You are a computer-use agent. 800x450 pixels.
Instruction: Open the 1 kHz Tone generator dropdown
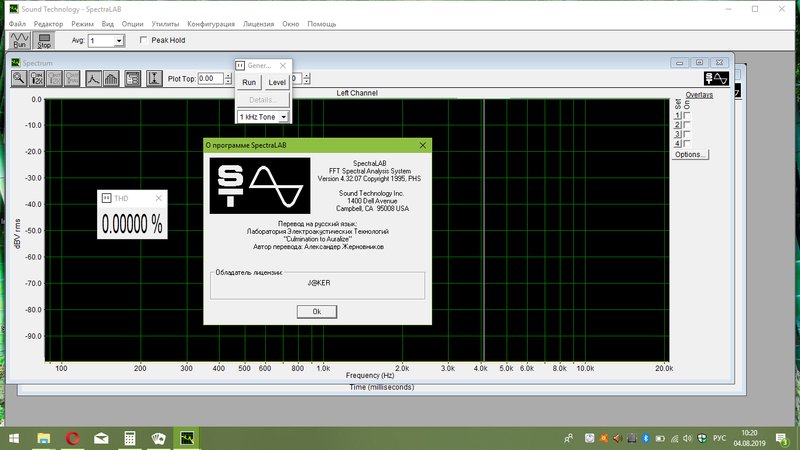[x=283, y=117]
